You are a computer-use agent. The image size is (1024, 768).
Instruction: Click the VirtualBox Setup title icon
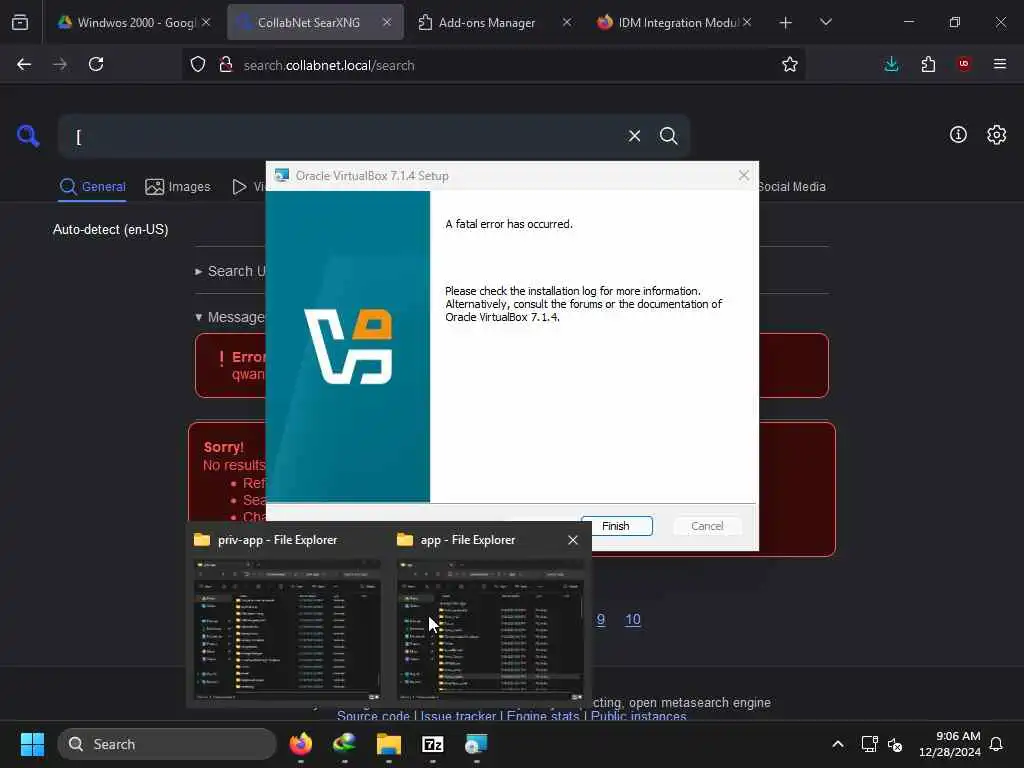point(281,176)
